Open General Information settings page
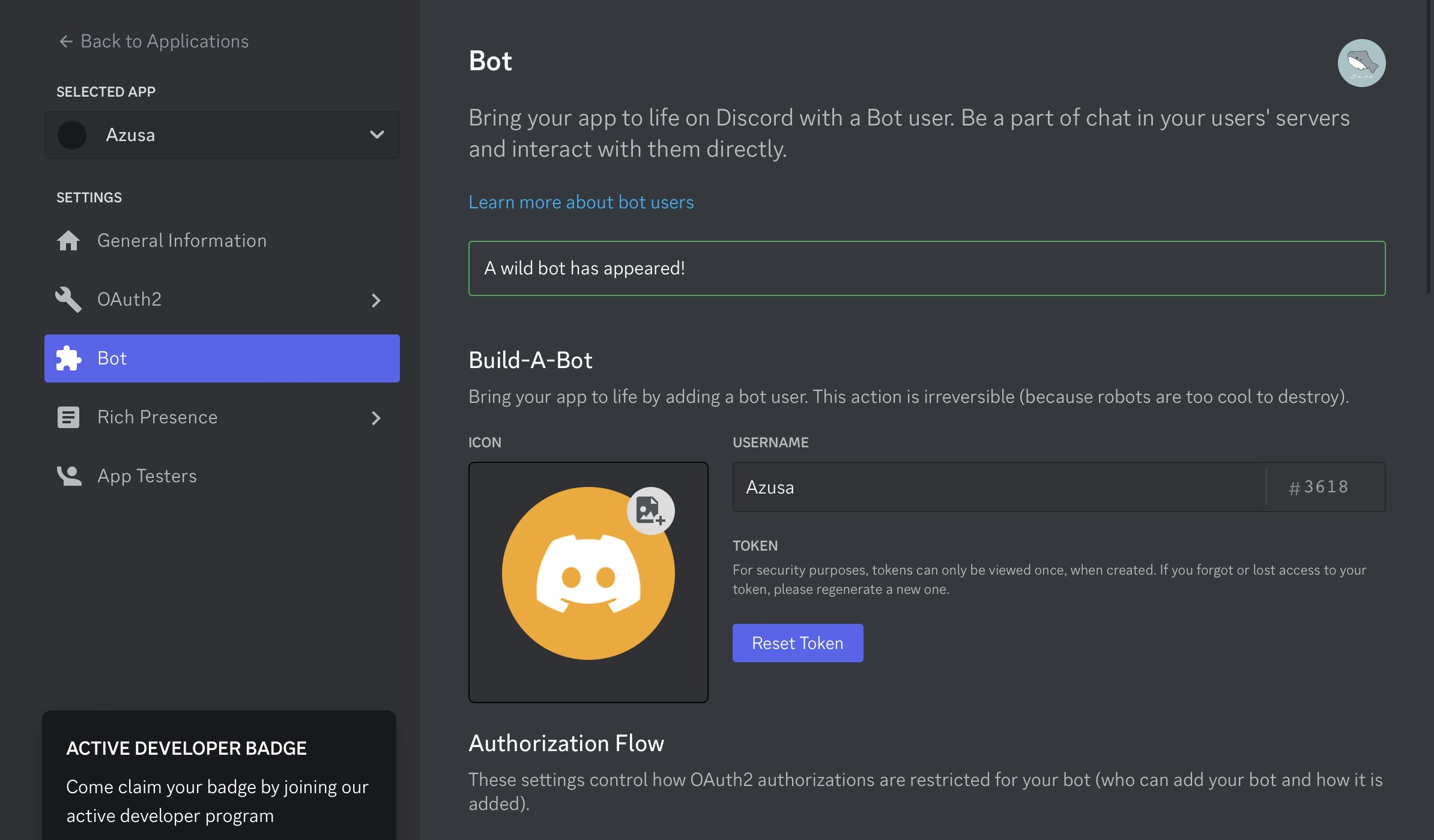 click(x=182, y=241)
